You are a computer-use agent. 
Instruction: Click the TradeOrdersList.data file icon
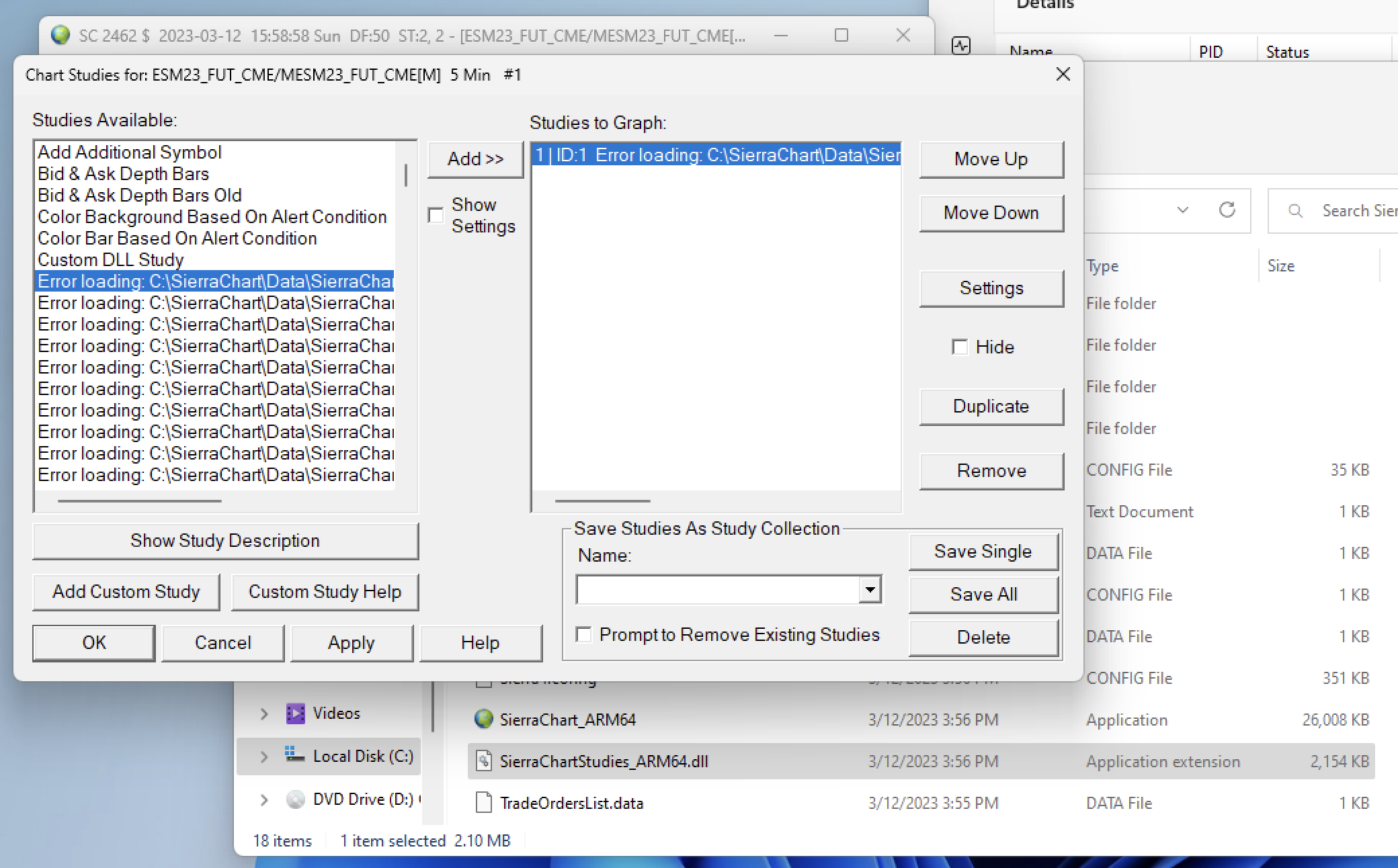pos(483,803)
